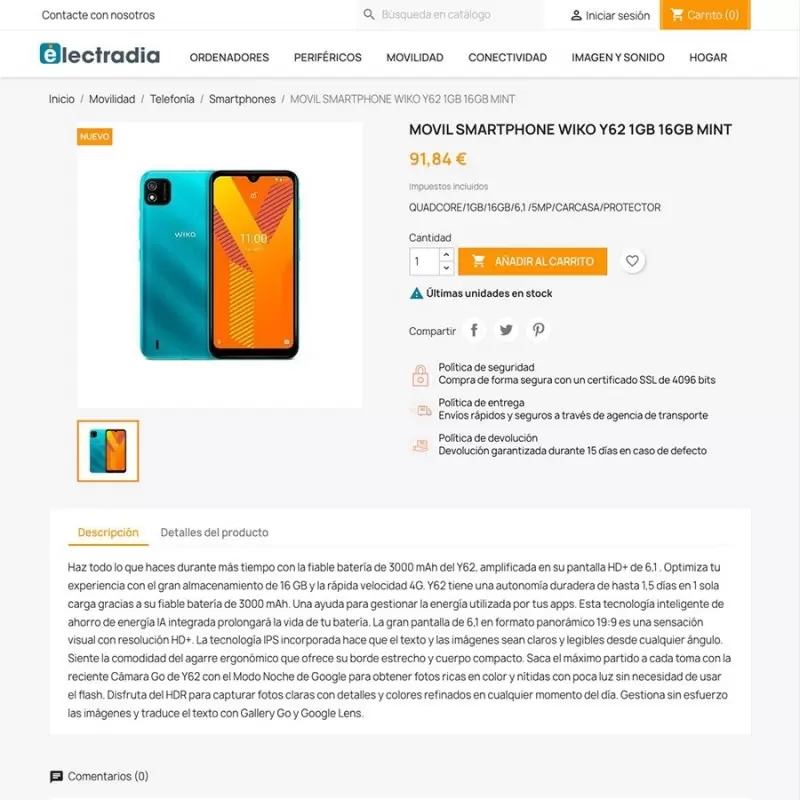This screenshot has width=800, height=800.
Task: Open Contacte con nosotros link
Action: click(x=98, y=15)
